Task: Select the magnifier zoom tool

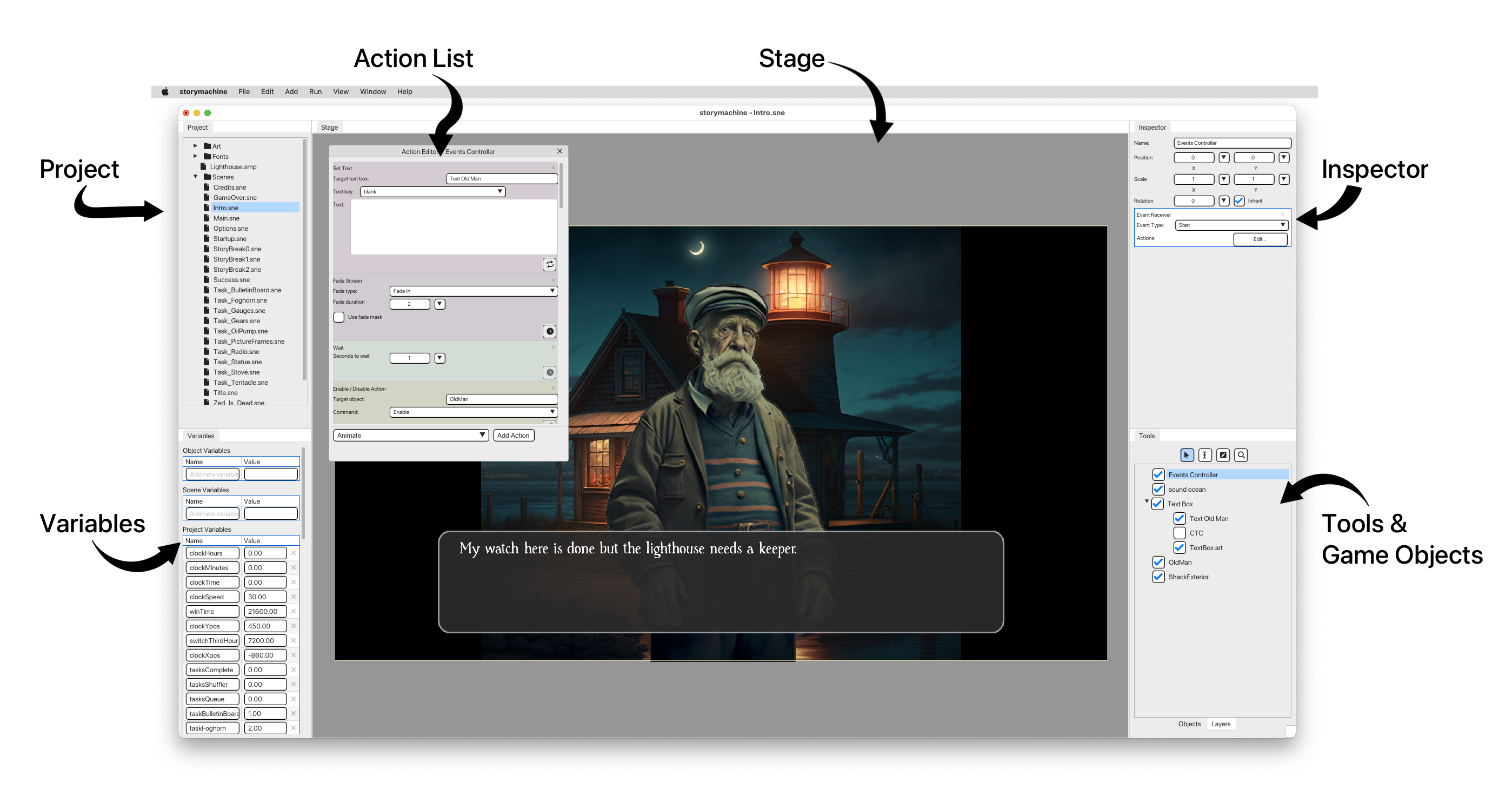Action: (1241, 455)
